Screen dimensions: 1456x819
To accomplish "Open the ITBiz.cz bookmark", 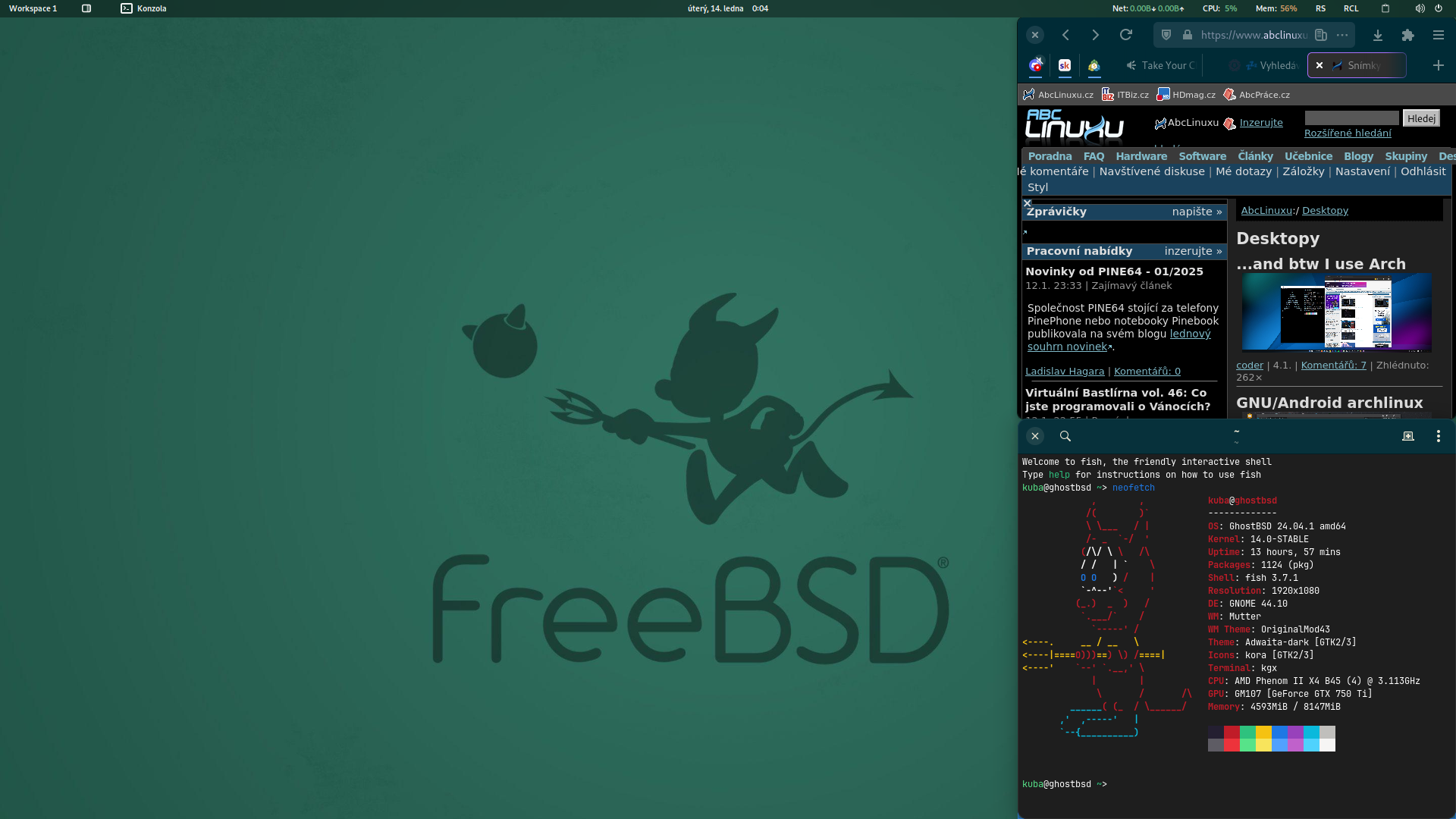I will coord(1125,95).
